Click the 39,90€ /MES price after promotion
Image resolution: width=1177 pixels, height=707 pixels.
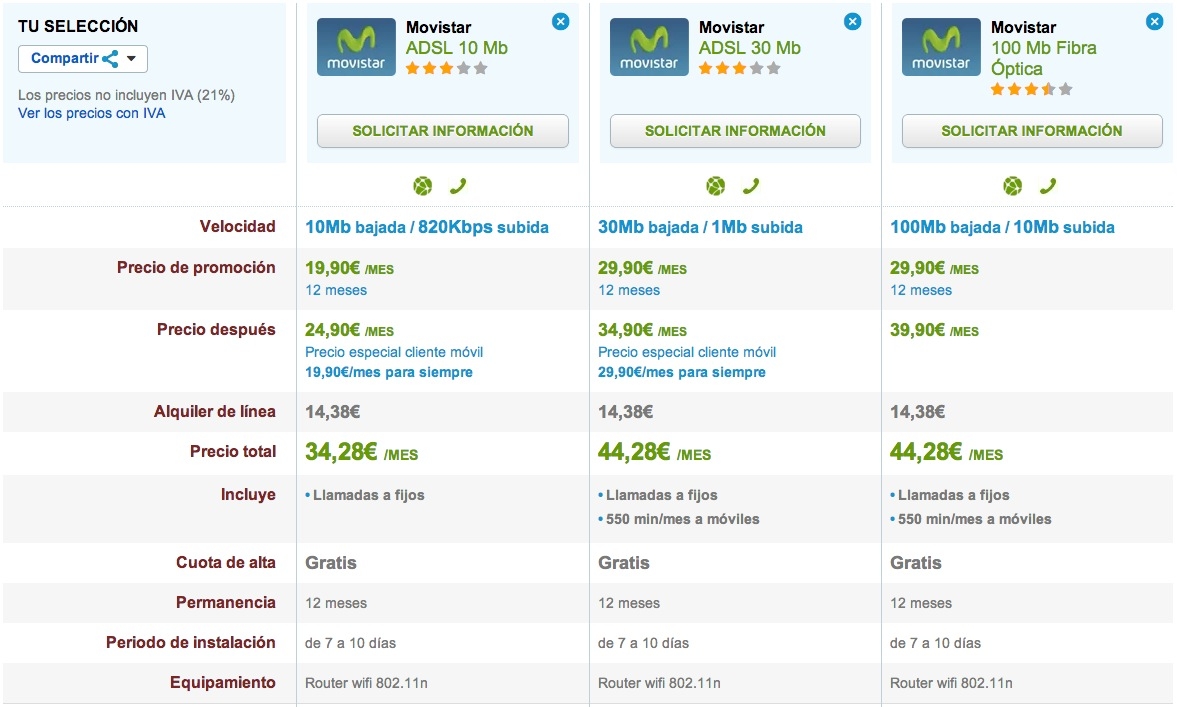[x=934, y=330]
